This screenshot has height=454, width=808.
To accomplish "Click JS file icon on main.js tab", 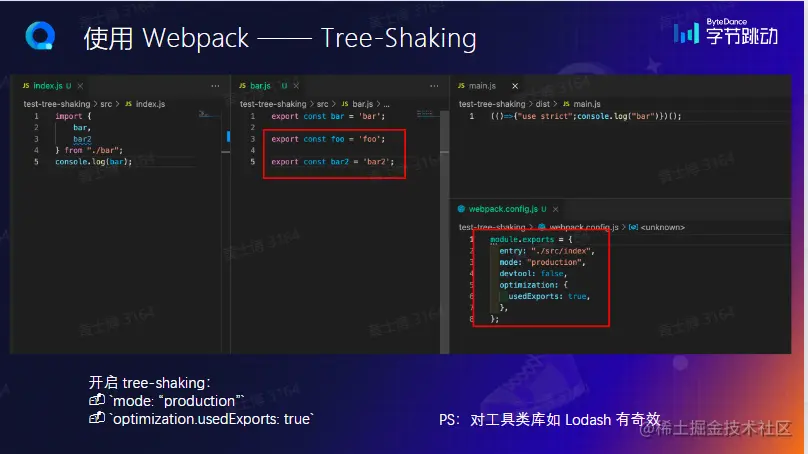I will pos(461,86).
